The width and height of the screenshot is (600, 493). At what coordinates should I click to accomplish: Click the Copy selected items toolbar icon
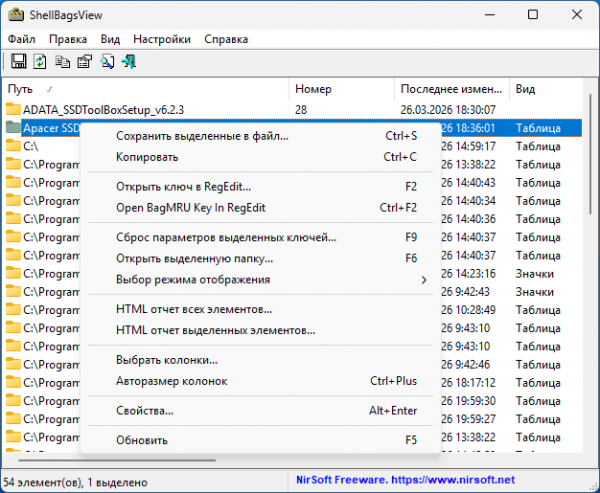point(62,61)
